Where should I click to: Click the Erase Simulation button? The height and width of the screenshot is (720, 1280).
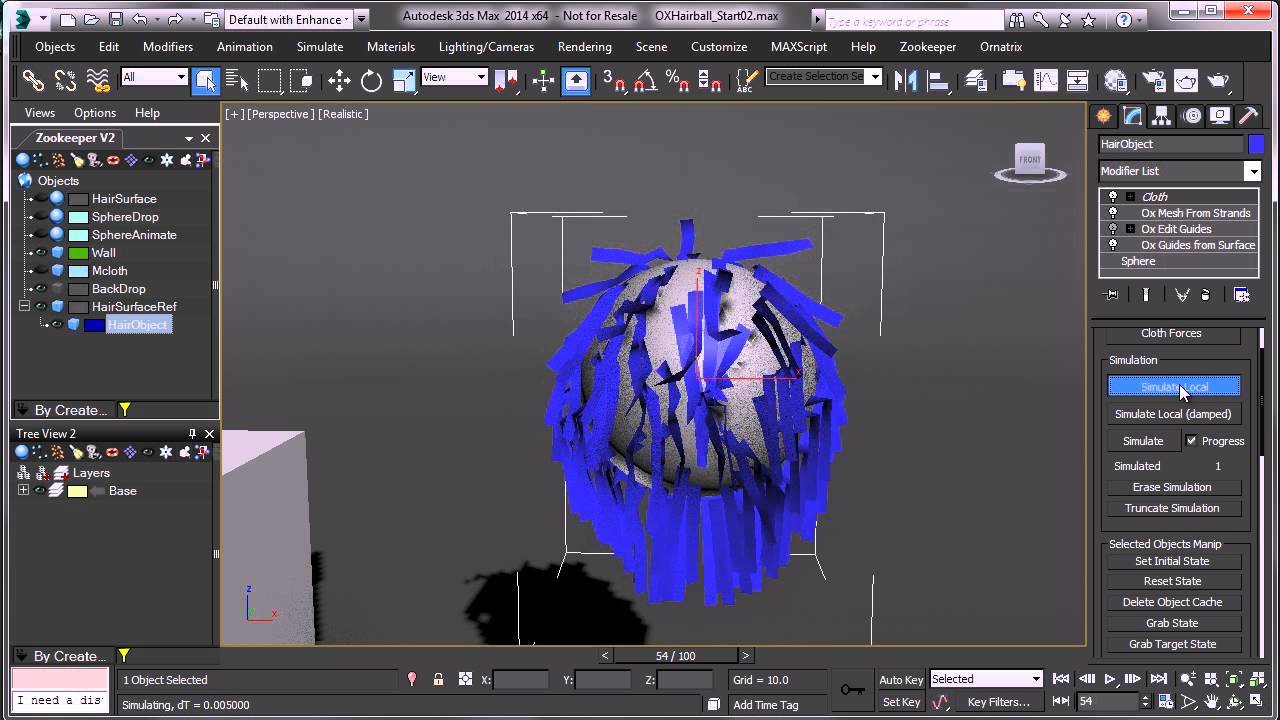[x=1173, y=487]
